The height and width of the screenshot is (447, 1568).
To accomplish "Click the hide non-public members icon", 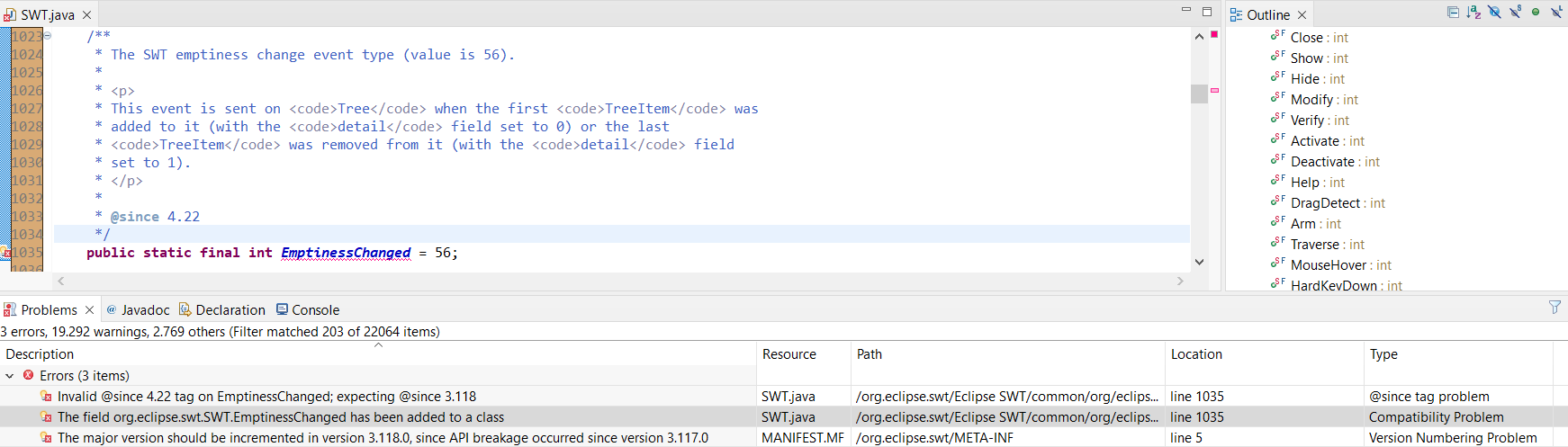I will click(1536, 13).
